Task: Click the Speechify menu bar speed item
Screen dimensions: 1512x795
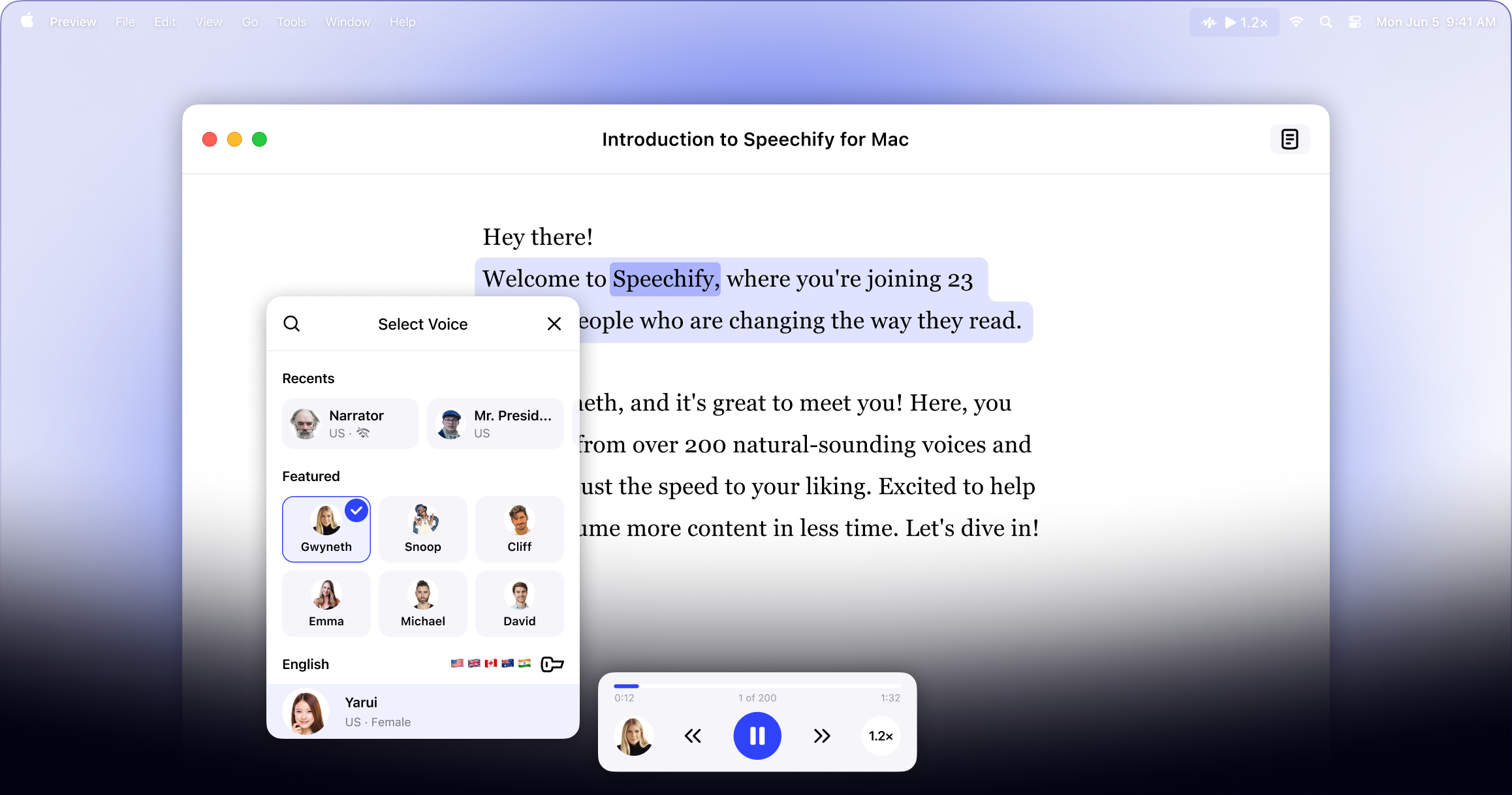Action: pos(1235,22)
